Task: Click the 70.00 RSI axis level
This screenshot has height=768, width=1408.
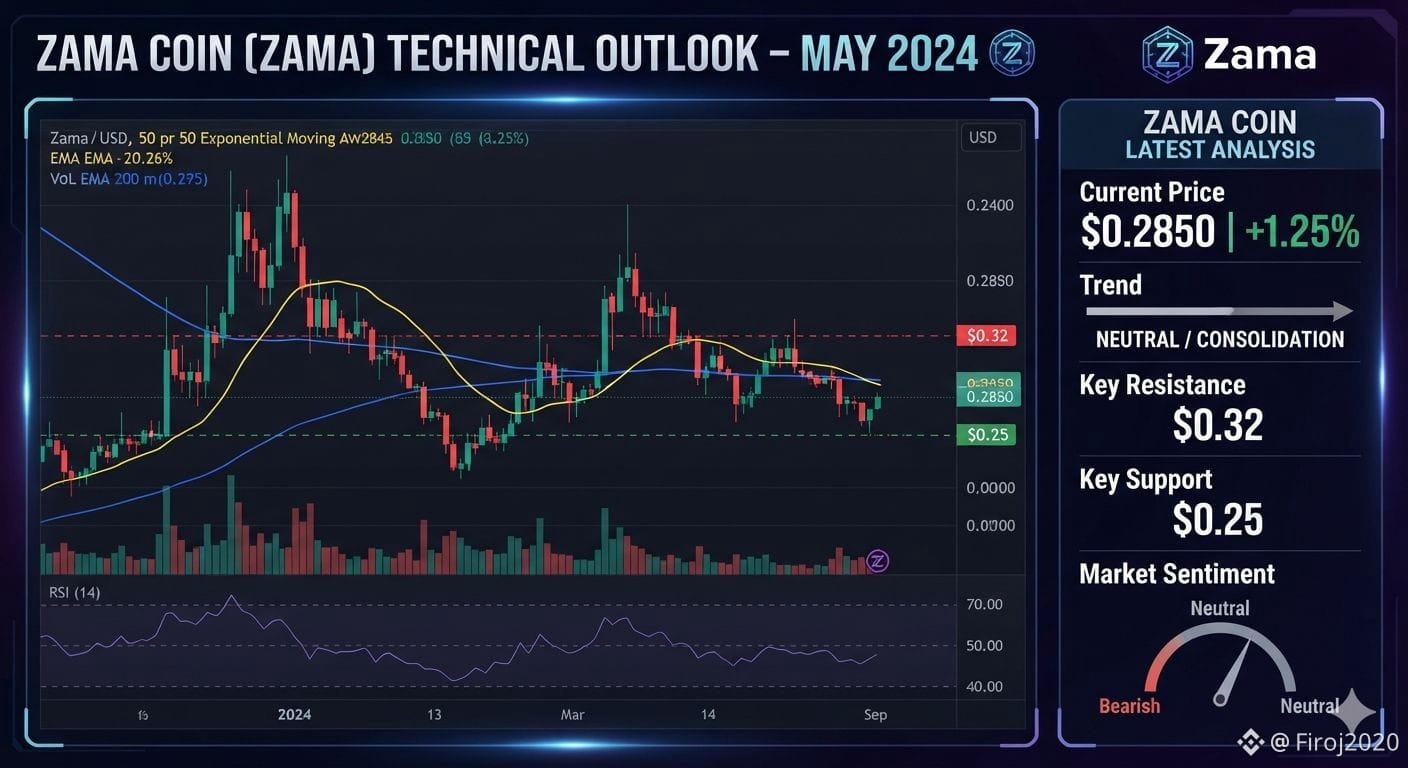Action: tap(985, 604)
